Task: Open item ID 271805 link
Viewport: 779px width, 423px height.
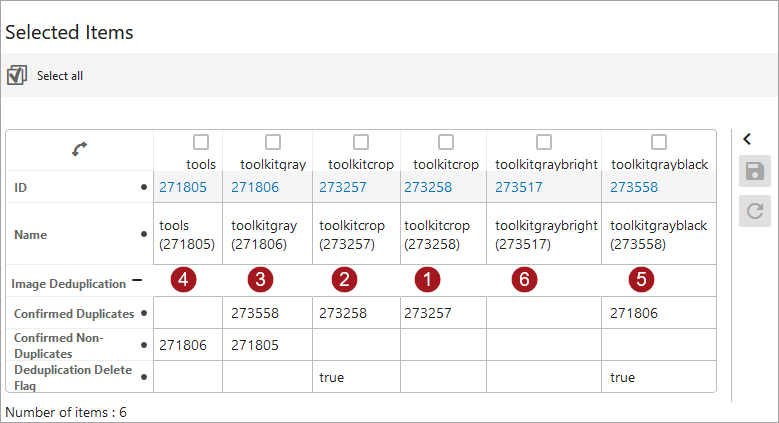Action: [x=182, y=187]
